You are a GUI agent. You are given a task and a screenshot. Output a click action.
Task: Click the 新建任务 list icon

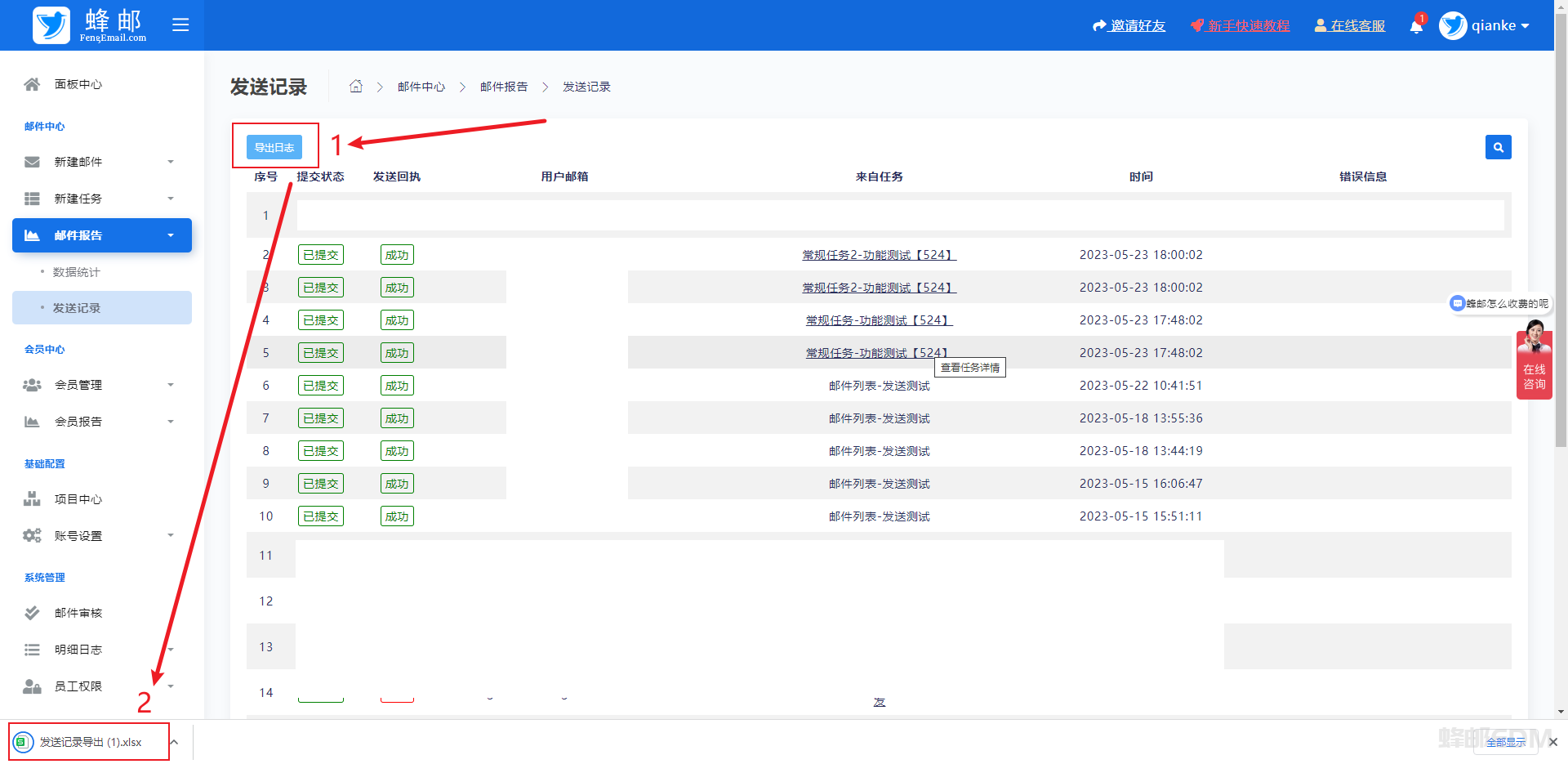pyautogui.click(x=32, y=199)
